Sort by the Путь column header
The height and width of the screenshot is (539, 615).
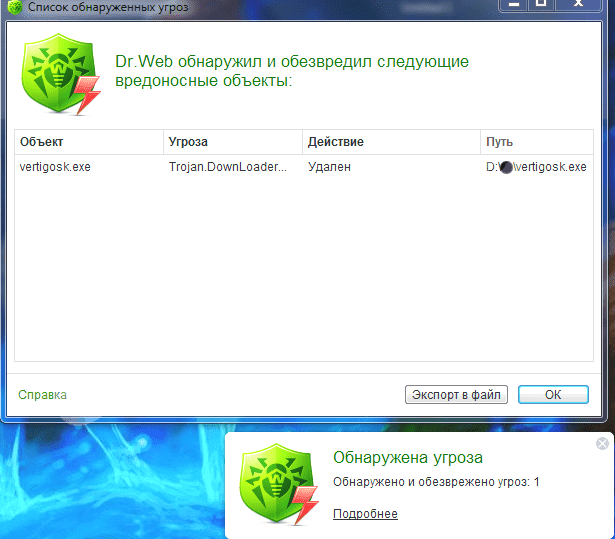[537, 142]
